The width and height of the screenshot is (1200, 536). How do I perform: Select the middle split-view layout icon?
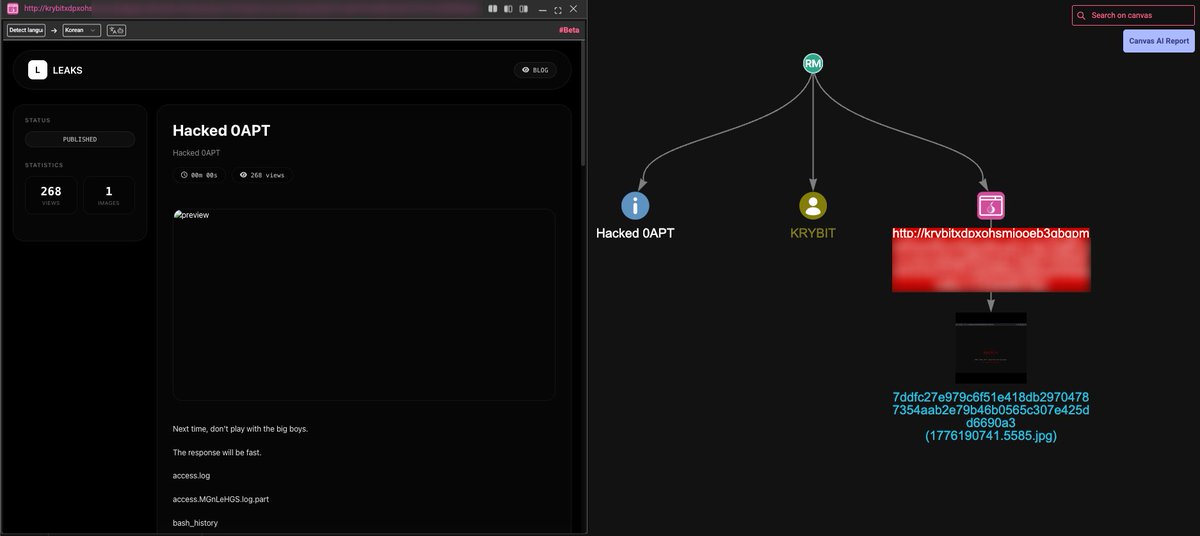click(509, 9)
